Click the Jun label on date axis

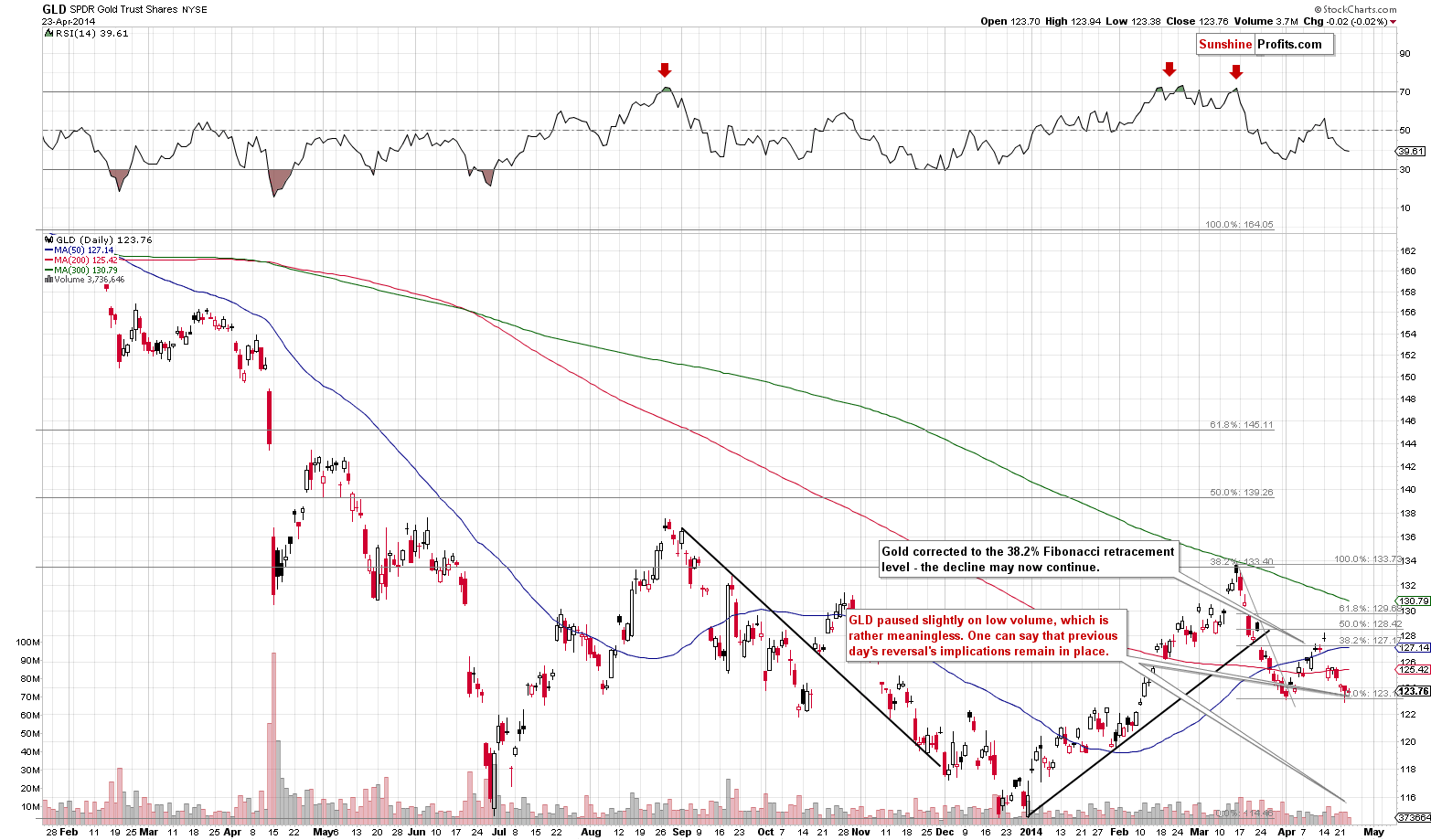point(416,832)
